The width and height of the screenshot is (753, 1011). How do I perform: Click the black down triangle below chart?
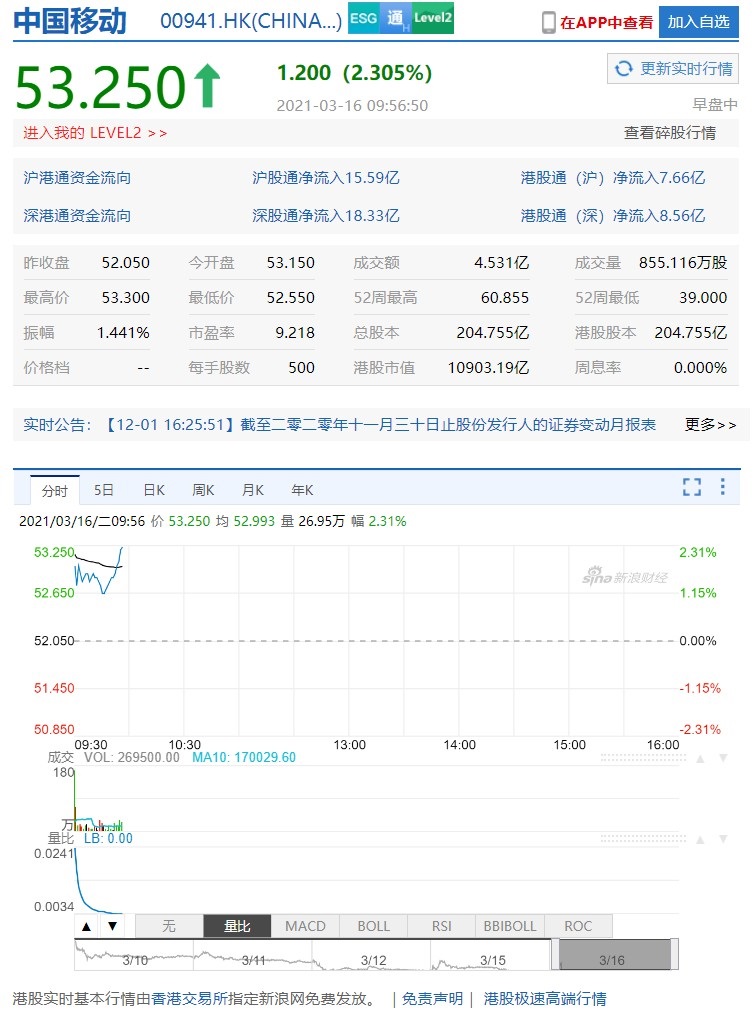point(112,926)
